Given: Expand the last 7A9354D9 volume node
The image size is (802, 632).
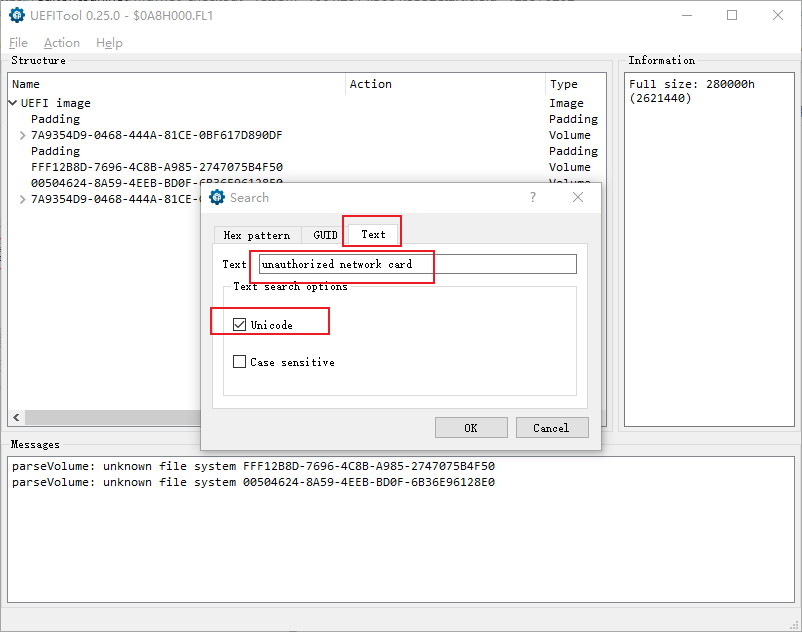Looking at the screenshot, I should click(22, 199).
